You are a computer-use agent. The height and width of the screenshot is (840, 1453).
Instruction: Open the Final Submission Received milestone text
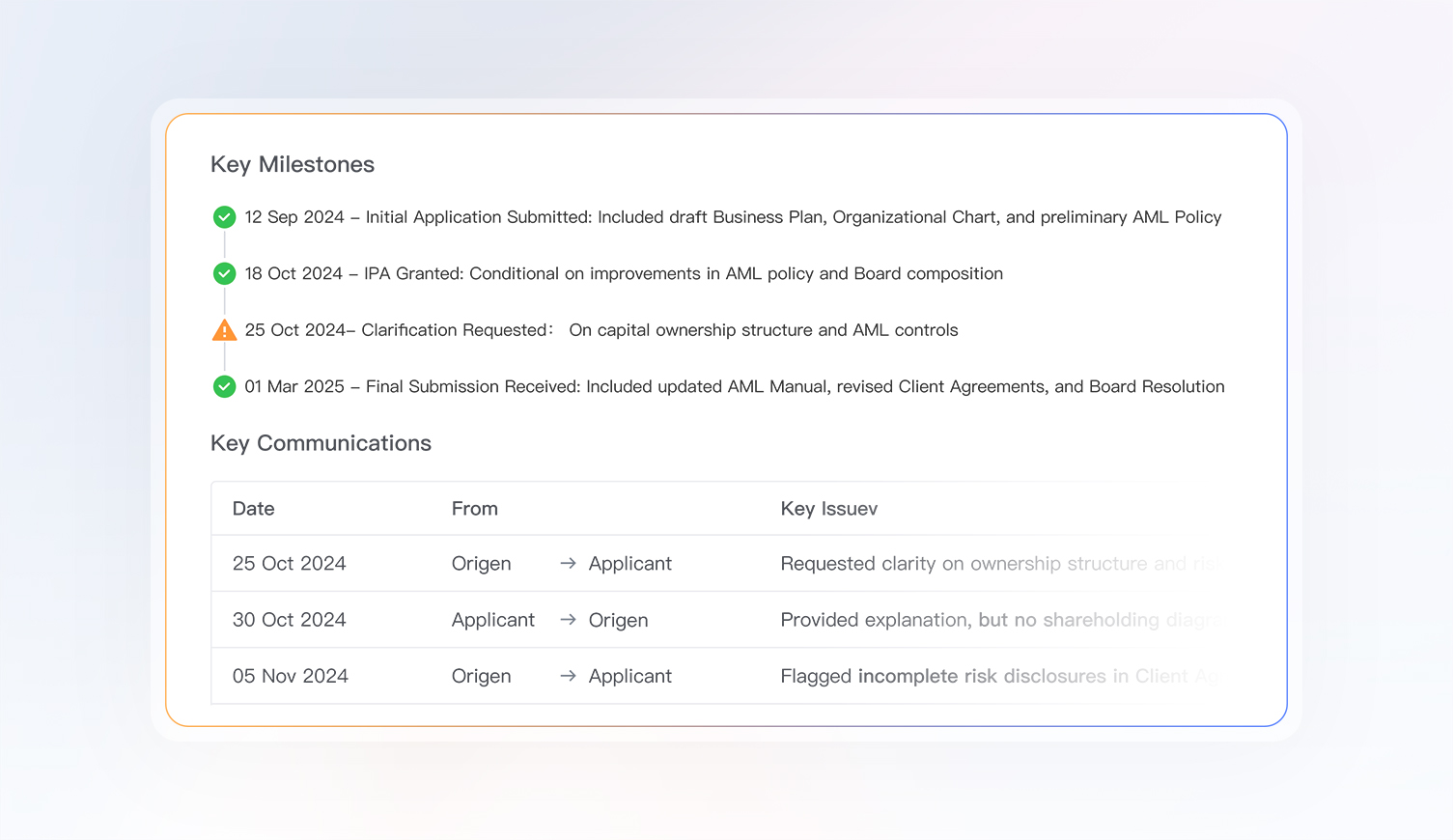pos(734,387)
